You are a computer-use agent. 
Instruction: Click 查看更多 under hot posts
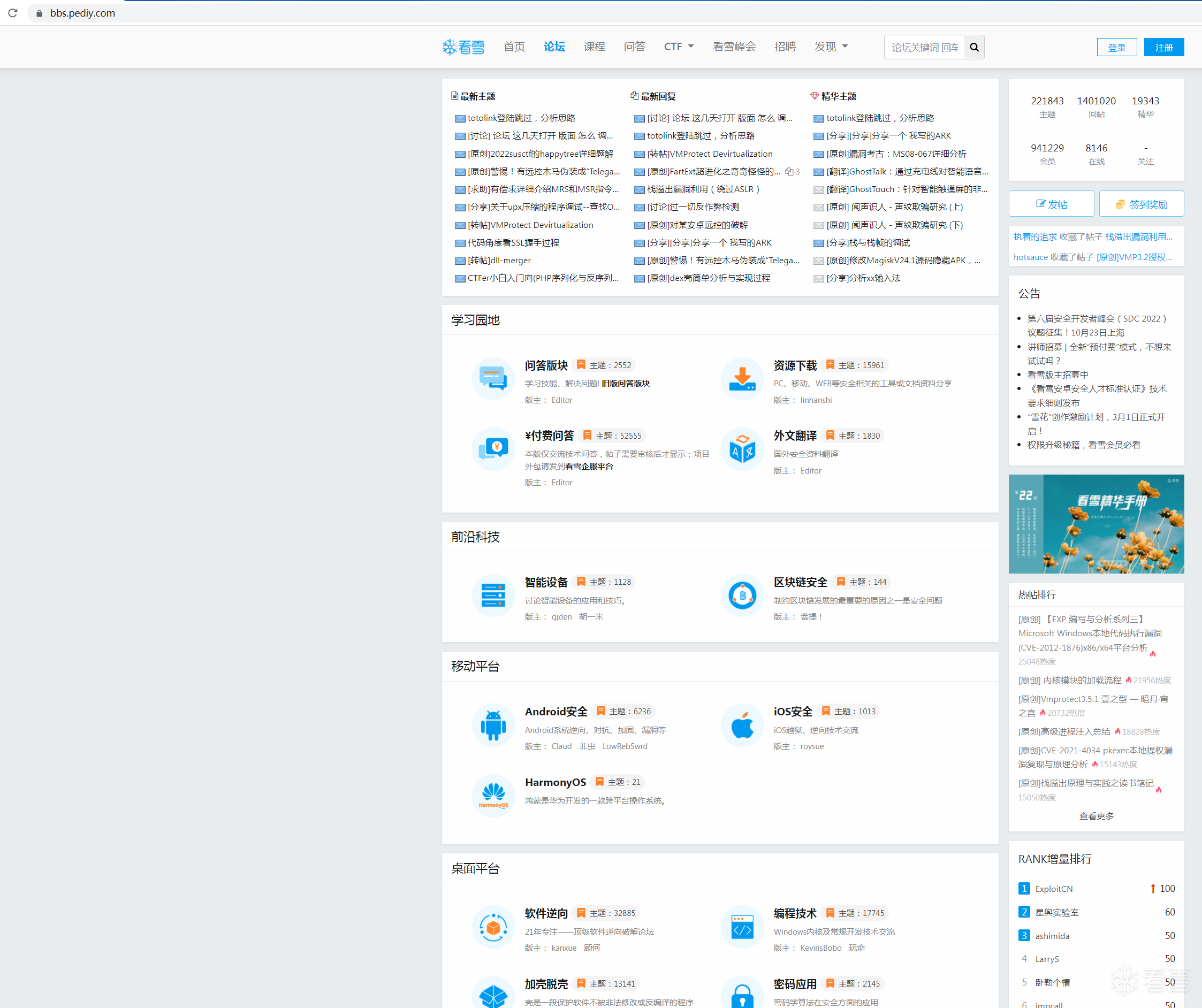(1096, 816)
